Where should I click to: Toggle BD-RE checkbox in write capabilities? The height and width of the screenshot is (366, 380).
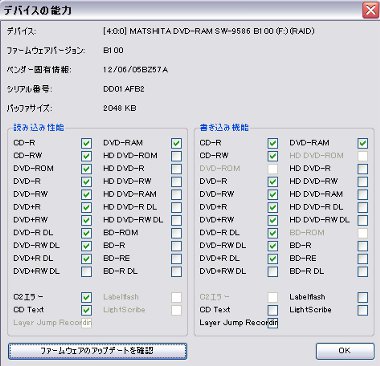click(x=363, y=259)
